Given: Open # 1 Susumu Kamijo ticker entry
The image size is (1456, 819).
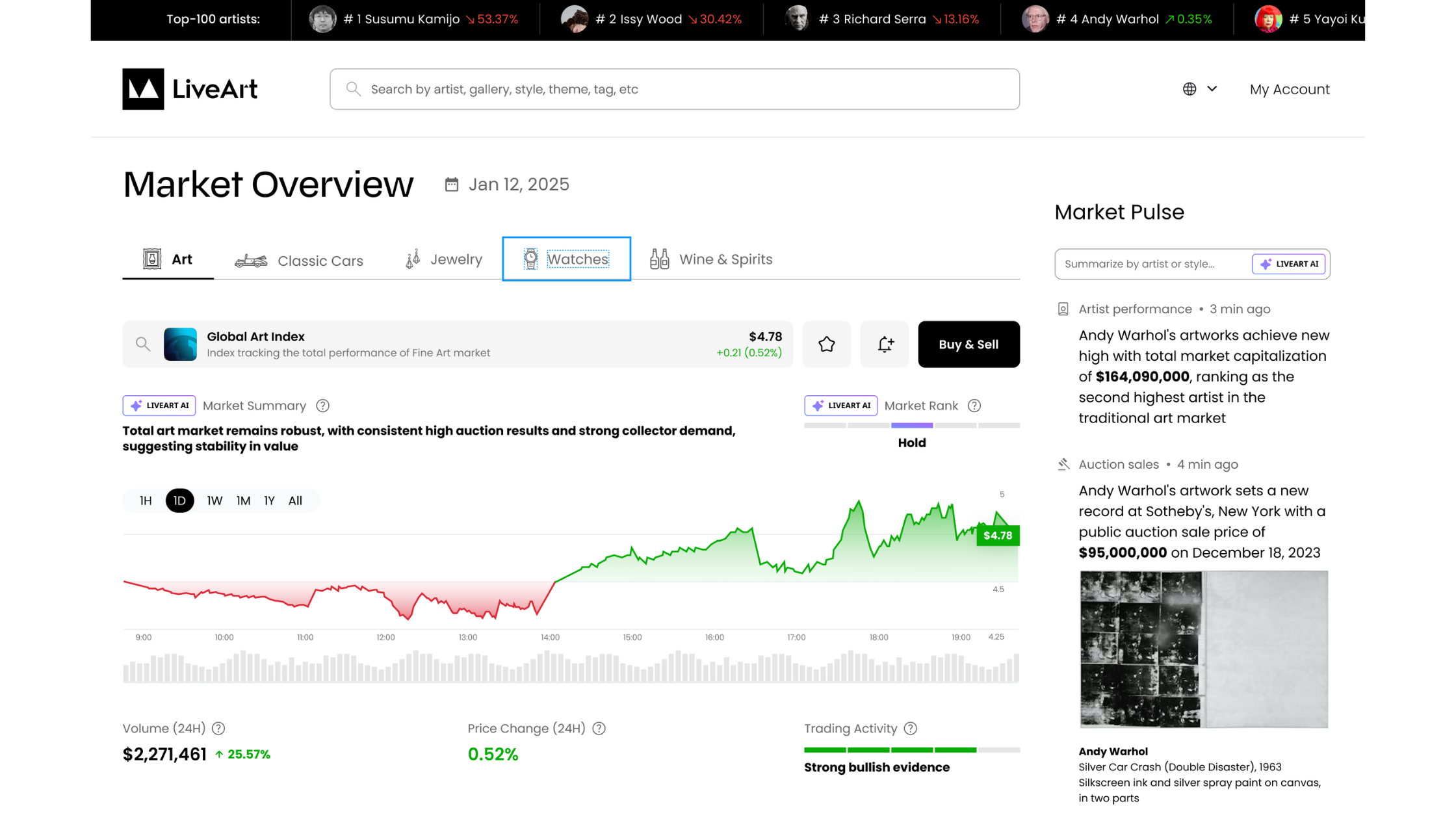Looking at the screenshot, I should 414,19.
